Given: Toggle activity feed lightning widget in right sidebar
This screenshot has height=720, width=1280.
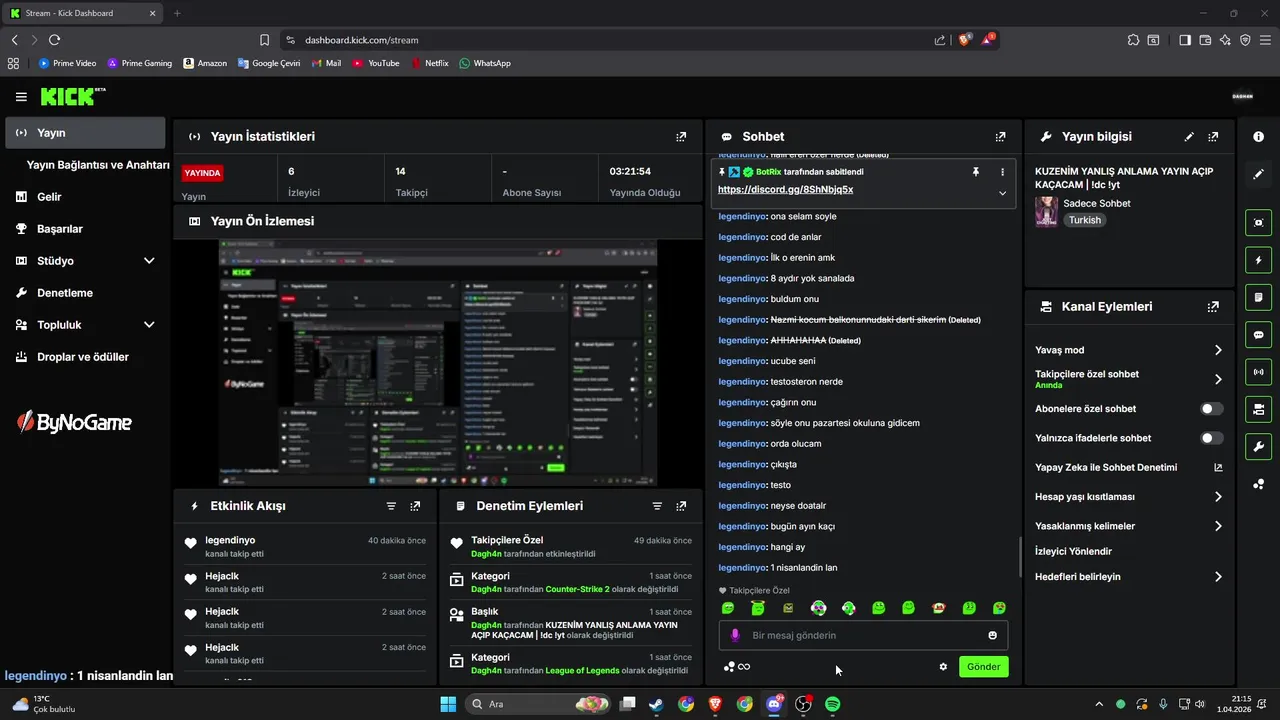Looking at the screenshot, I should tap(1258, 260).
